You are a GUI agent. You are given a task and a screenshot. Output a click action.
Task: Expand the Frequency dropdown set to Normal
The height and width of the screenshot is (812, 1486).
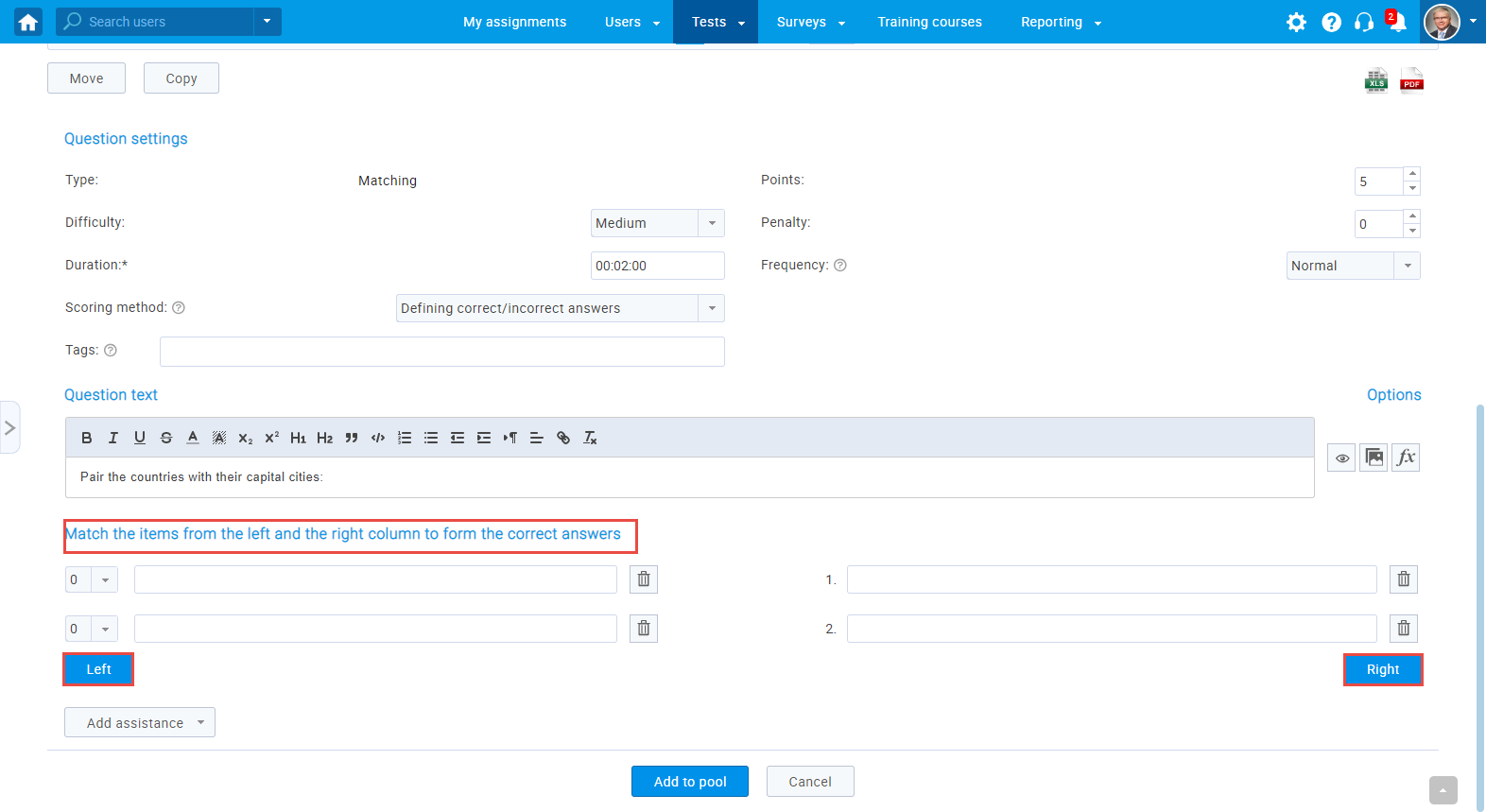1408,266
